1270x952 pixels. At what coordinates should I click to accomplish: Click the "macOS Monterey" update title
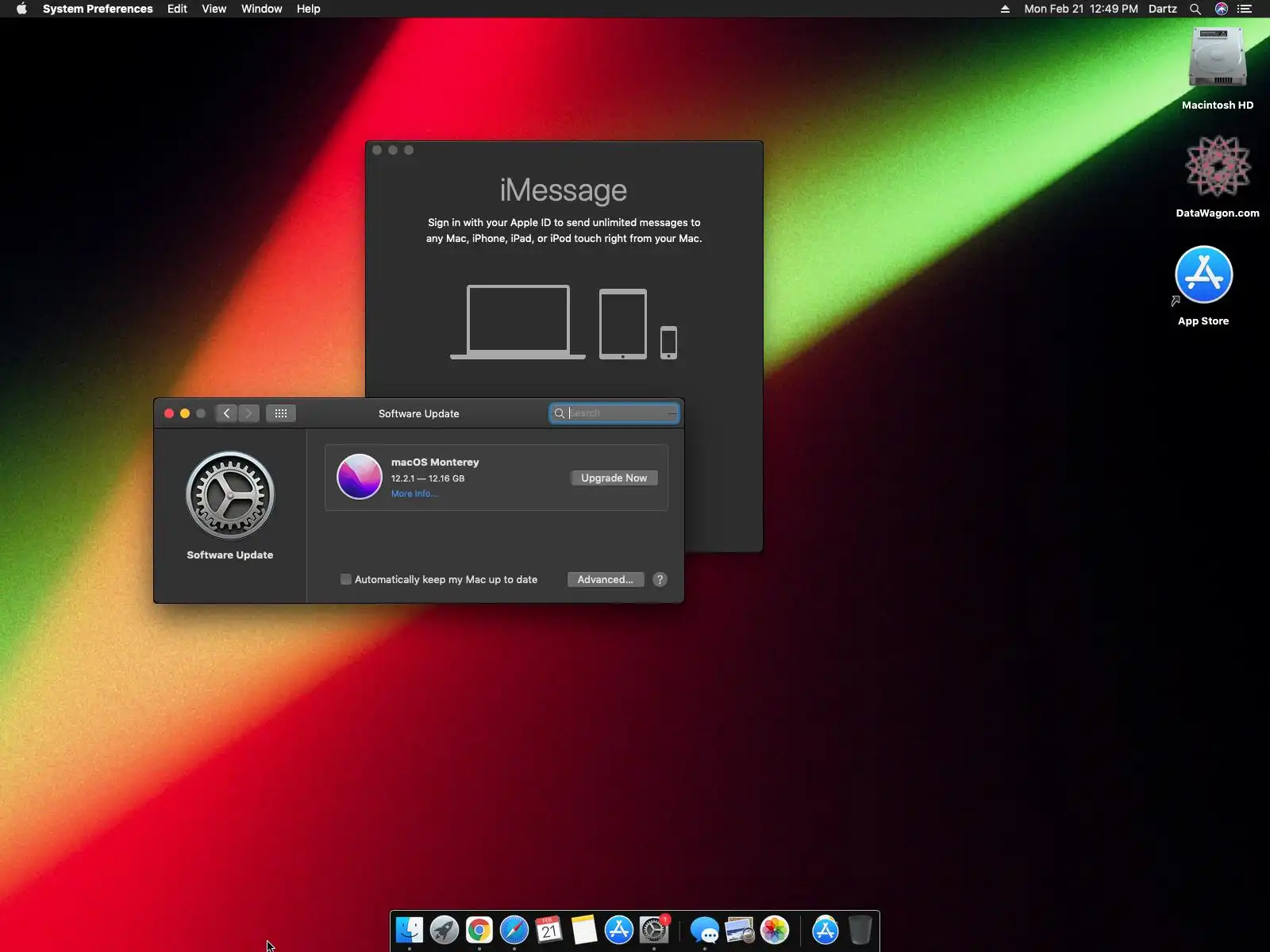pos(435,462)
